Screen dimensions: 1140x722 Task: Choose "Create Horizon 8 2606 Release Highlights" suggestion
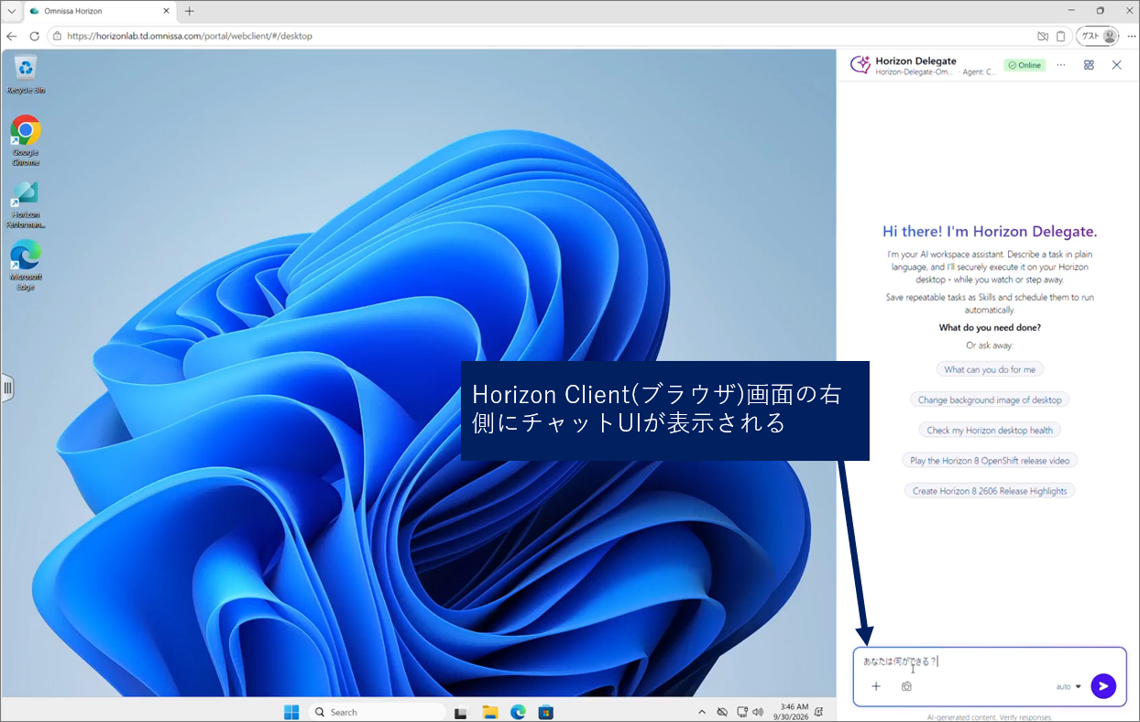[x=990, y=492]
